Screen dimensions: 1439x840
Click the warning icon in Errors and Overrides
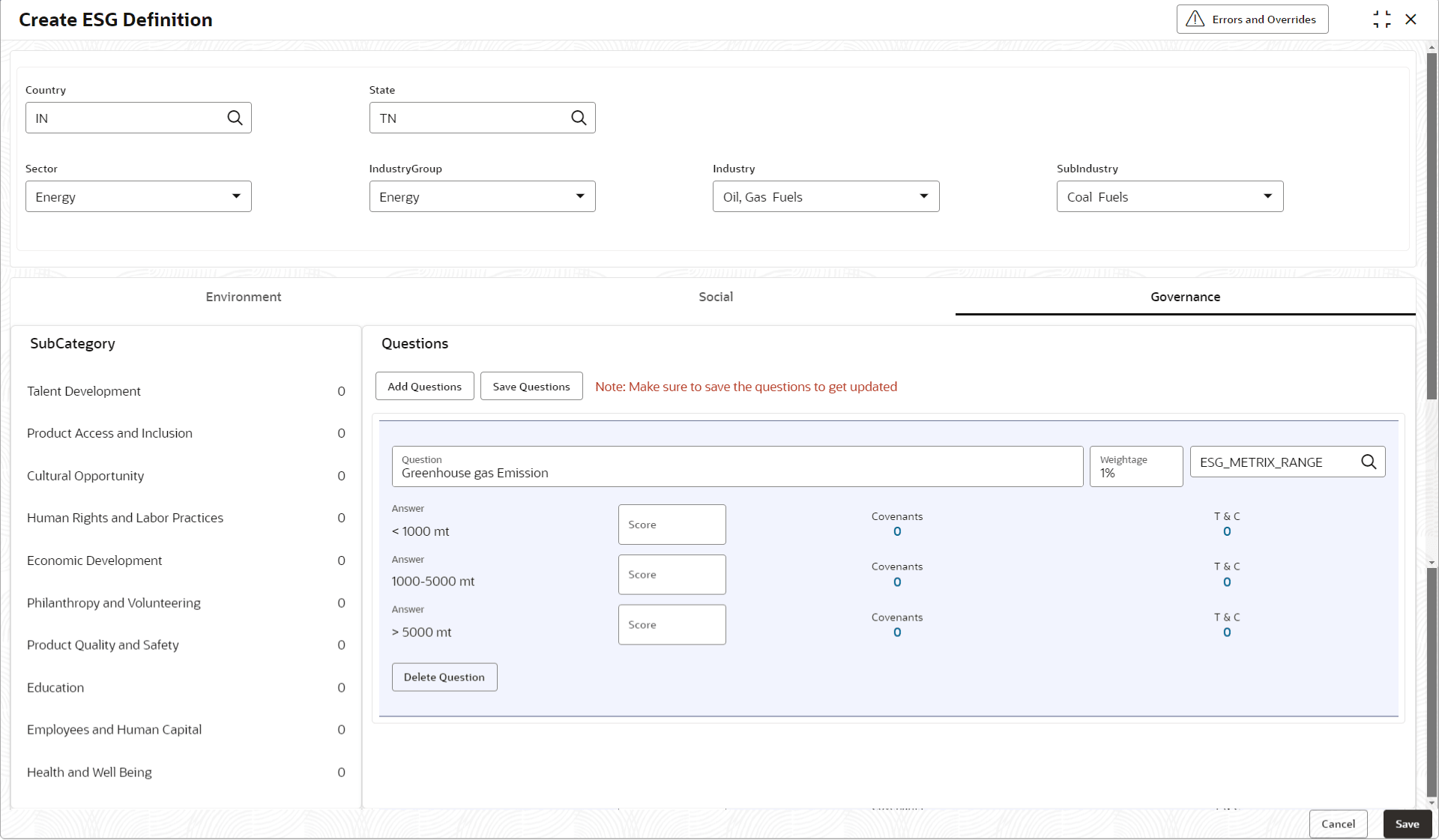1195,19
